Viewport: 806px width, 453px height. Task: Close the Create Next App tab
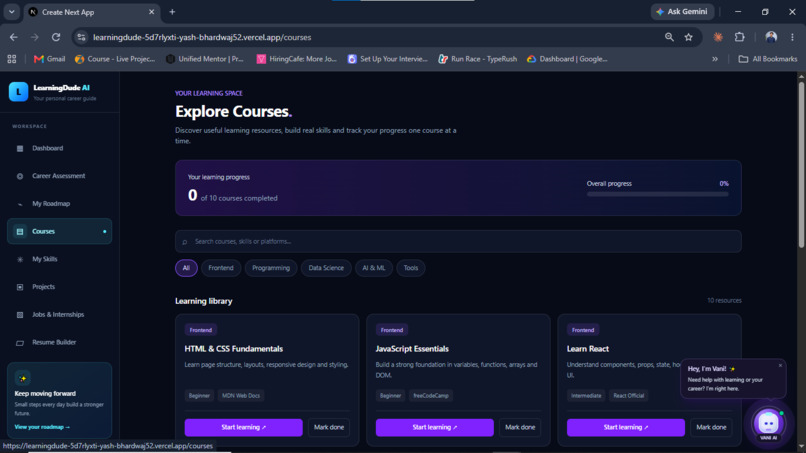(x=152, y=12)
